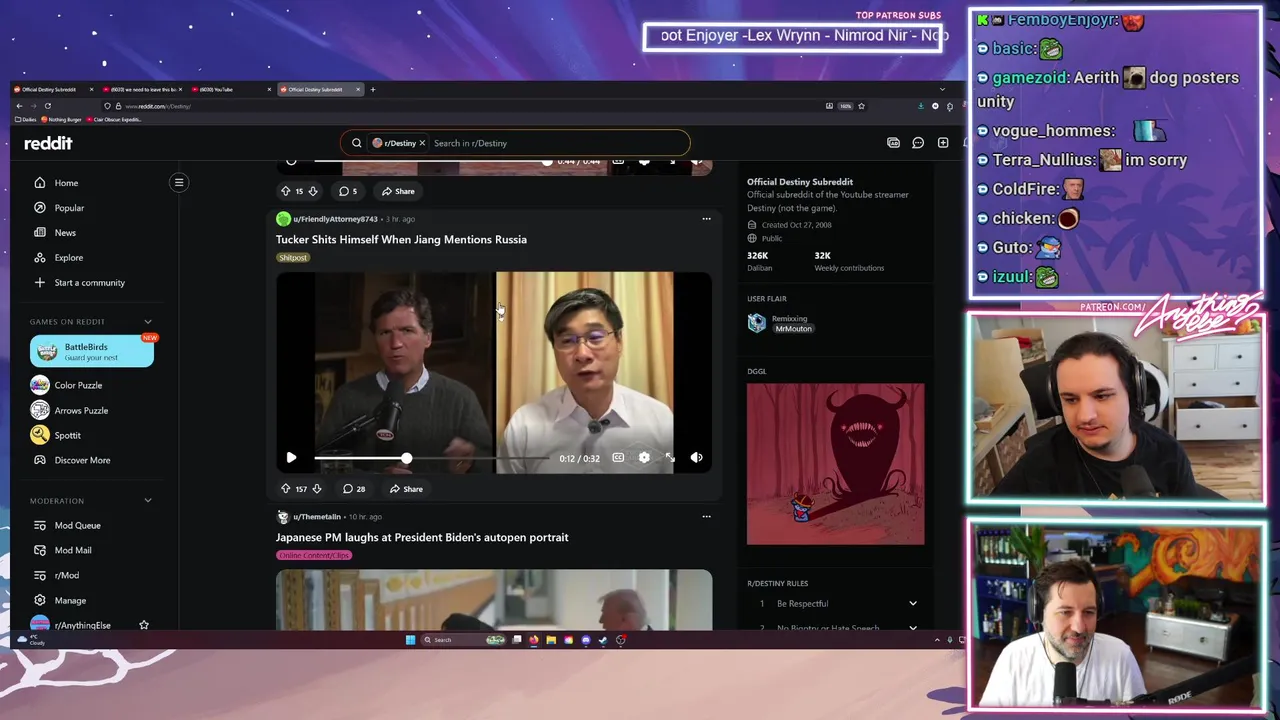Filter by Shitpost flair tag

point(293,258)
